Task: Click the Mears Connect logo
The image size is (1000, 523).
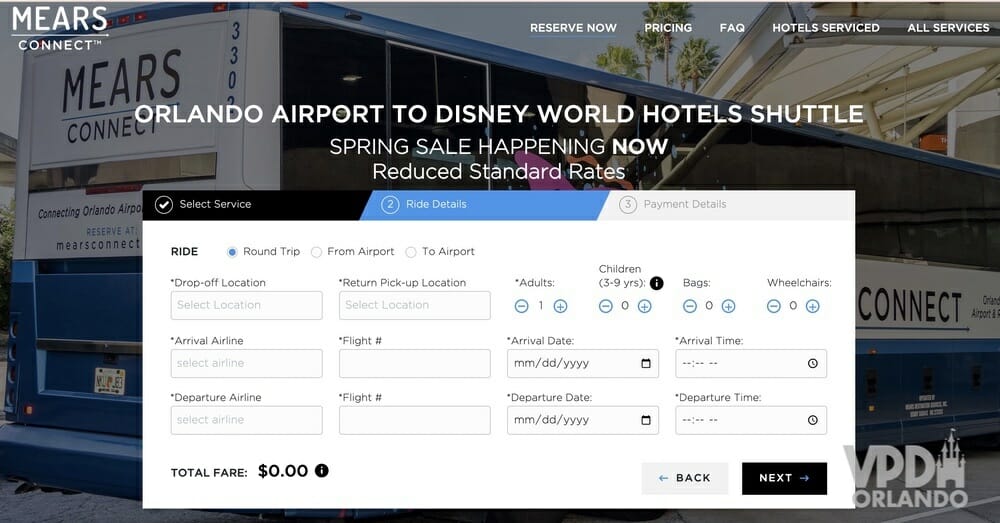Action: click(x=60, y=29)
